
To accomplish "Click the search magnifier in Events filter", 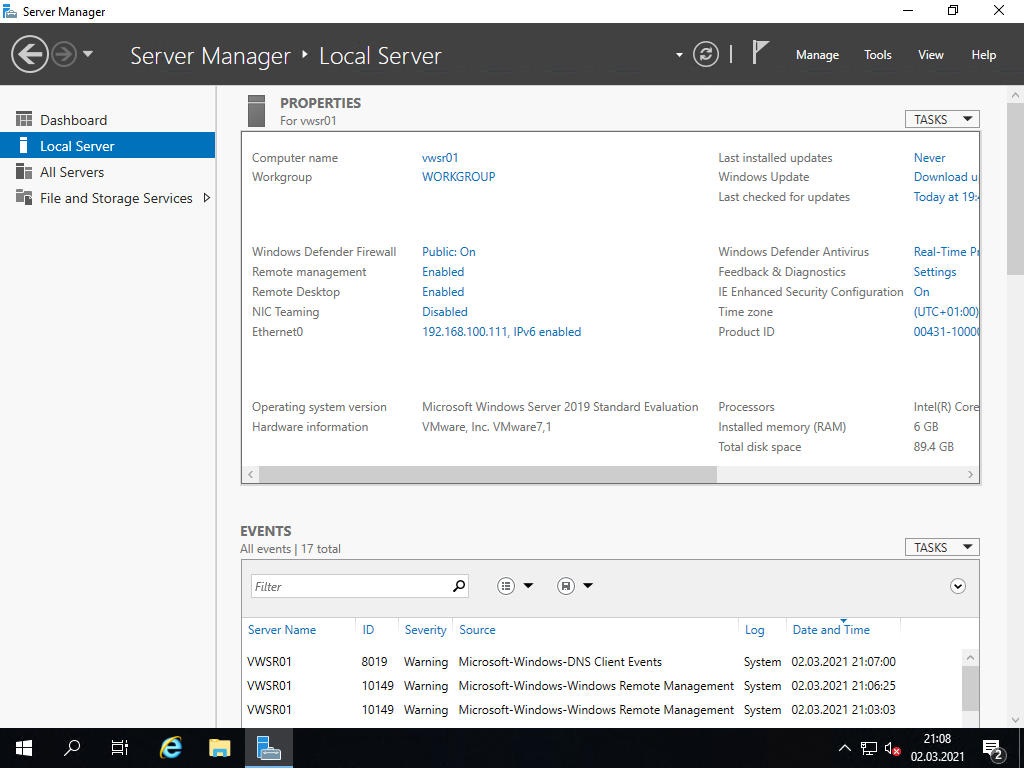I will pyautogui.click(x=459, y=586).
